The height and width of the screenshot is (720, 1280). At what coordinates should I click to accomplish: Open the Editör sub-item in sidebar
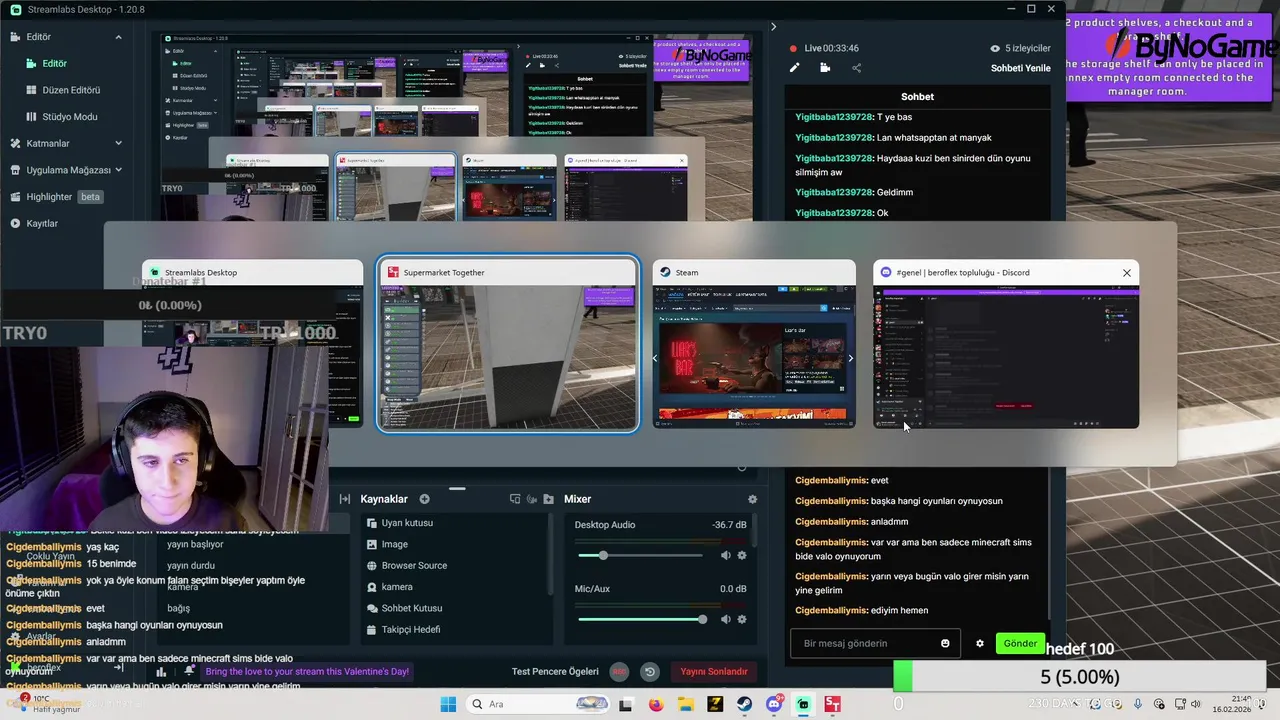pyautogui.click(x=54, y=63)
